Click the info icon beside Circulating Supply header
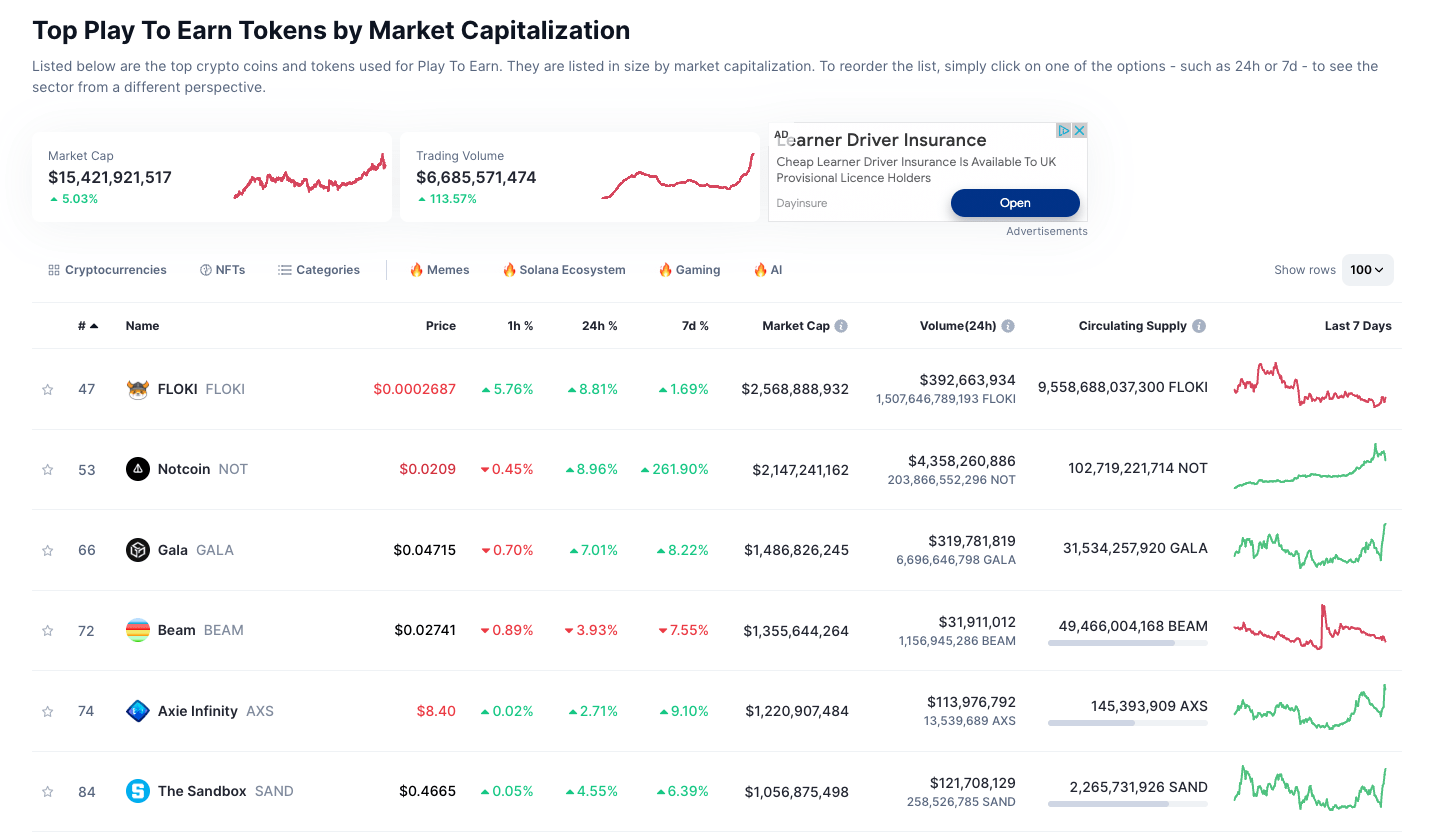Viewport: 1429px width, 833px height. pyautogui.click(x=1199, y=325)
